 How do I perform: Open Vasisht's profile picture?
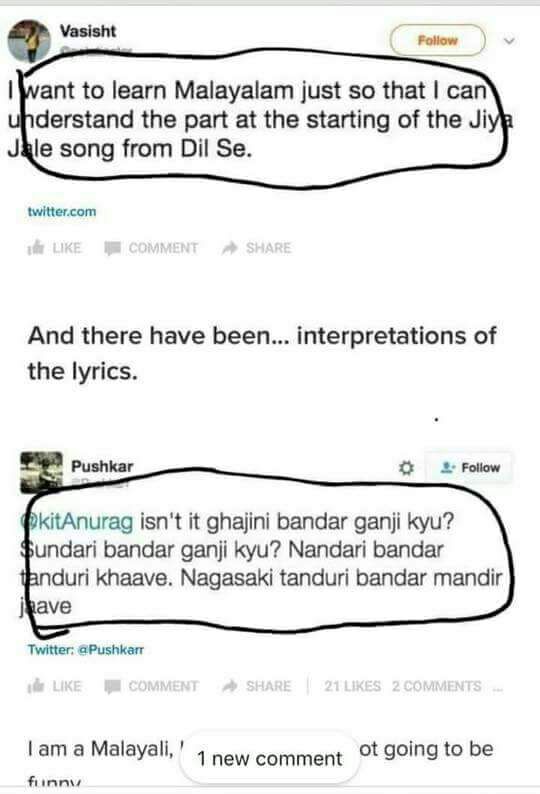pos(29,42)
